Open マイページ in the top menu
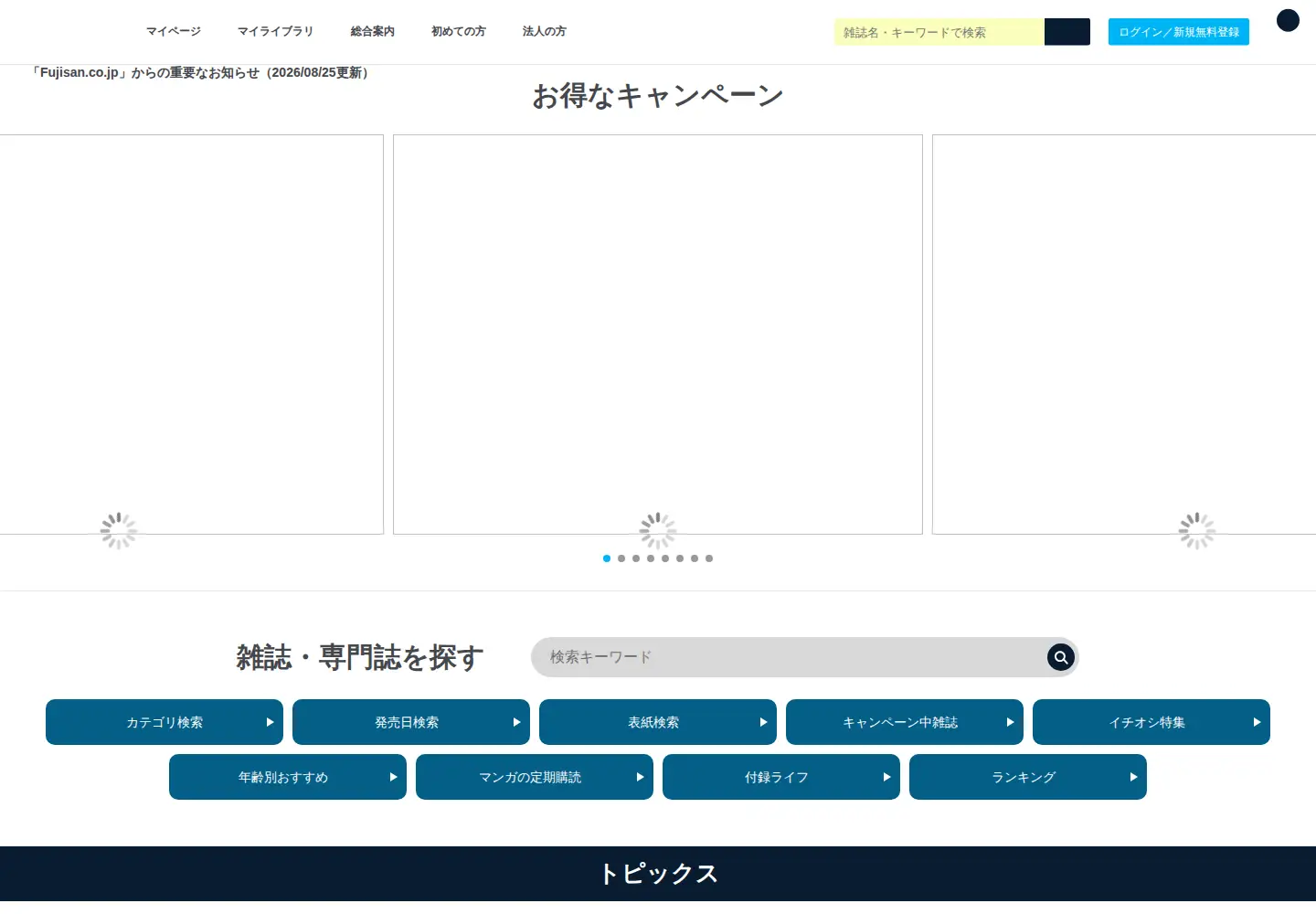Image resolution: width=1316 pixels, height=914 pixels. pyautogui.click(x=174, y=31)
